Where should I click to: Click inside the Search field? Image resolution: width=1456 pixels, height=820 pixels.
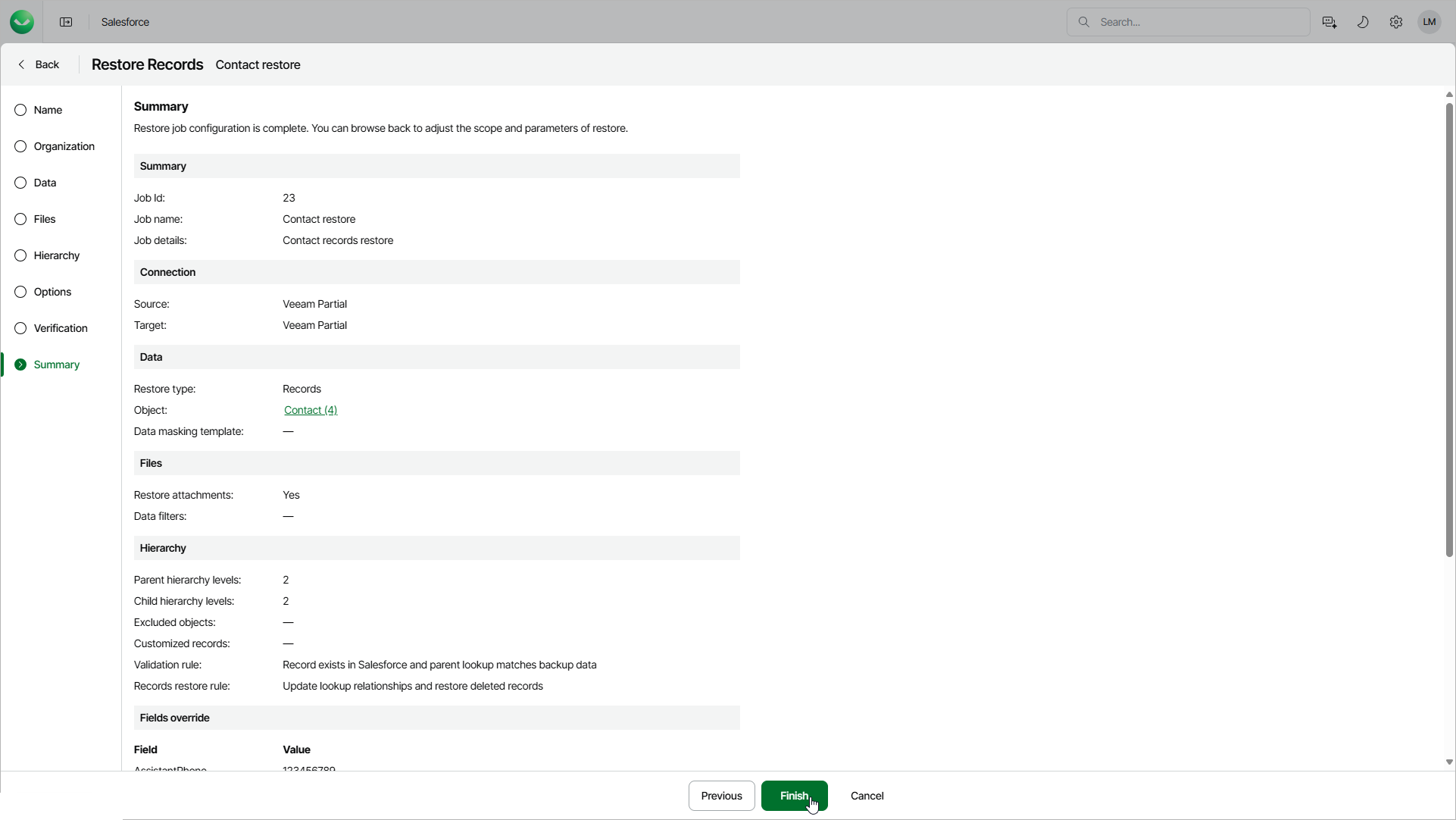[1197, 22]
